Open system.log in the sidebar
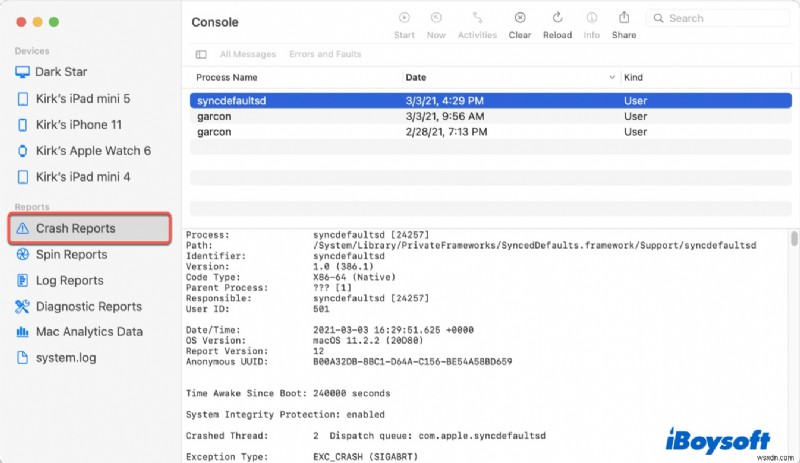Image resolution: width=800 pixels, height=463 pixels. click(x=56, y=358)
